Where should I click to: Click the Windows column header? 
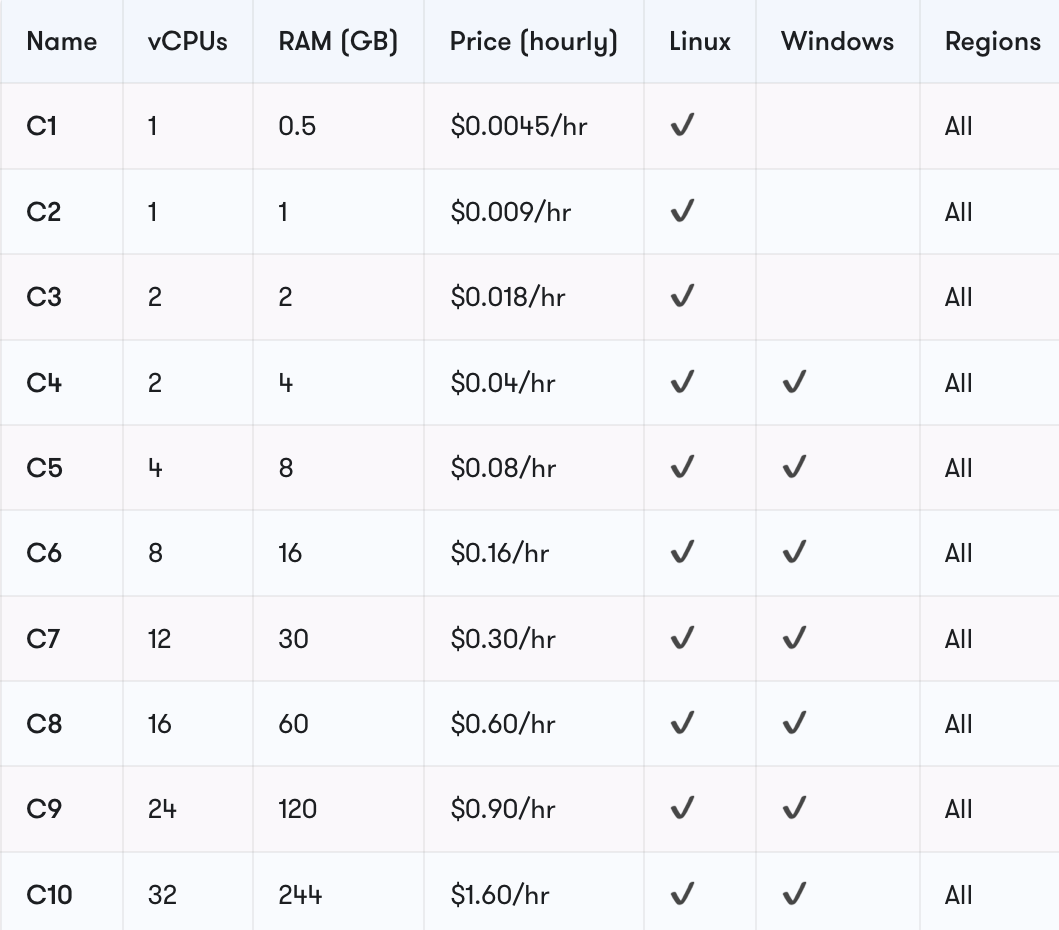click(837, 41)
